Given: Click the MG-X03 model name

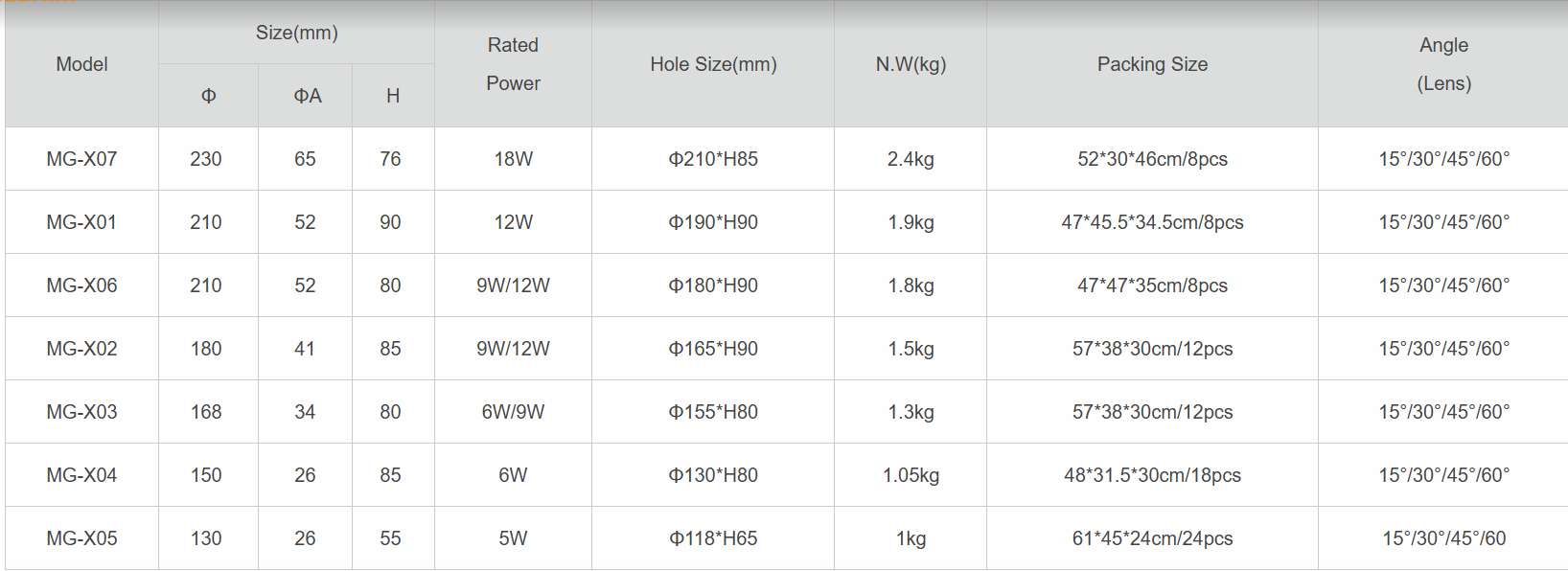Looking at the screenshot, I should pyautogui.click(x=81, y=412).
